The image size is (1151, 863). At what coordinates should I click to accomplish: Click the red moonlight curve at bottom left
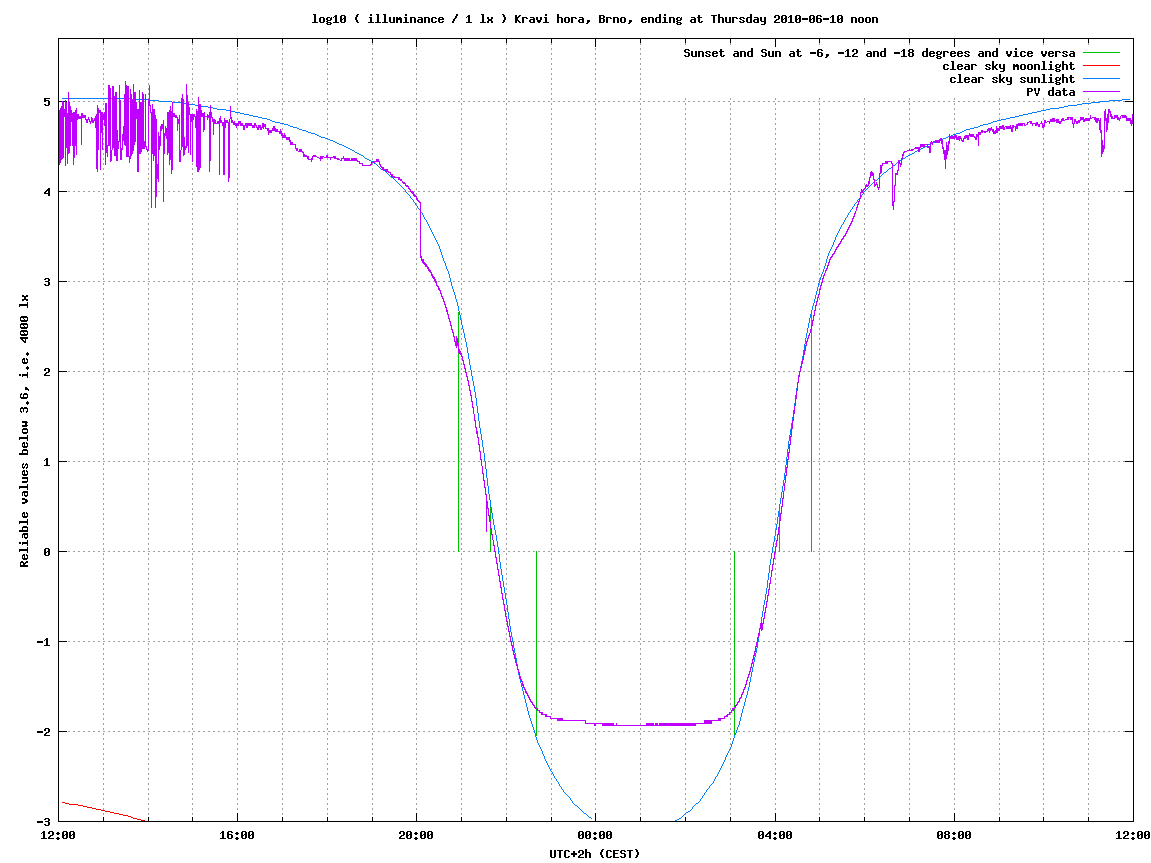(x=103, y=811)
